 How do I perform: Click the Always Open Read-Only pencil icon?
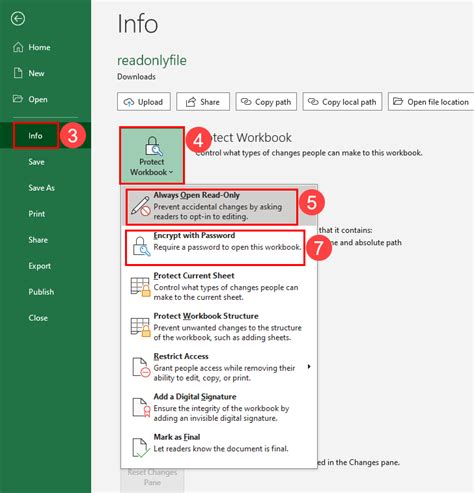(140, 206)
